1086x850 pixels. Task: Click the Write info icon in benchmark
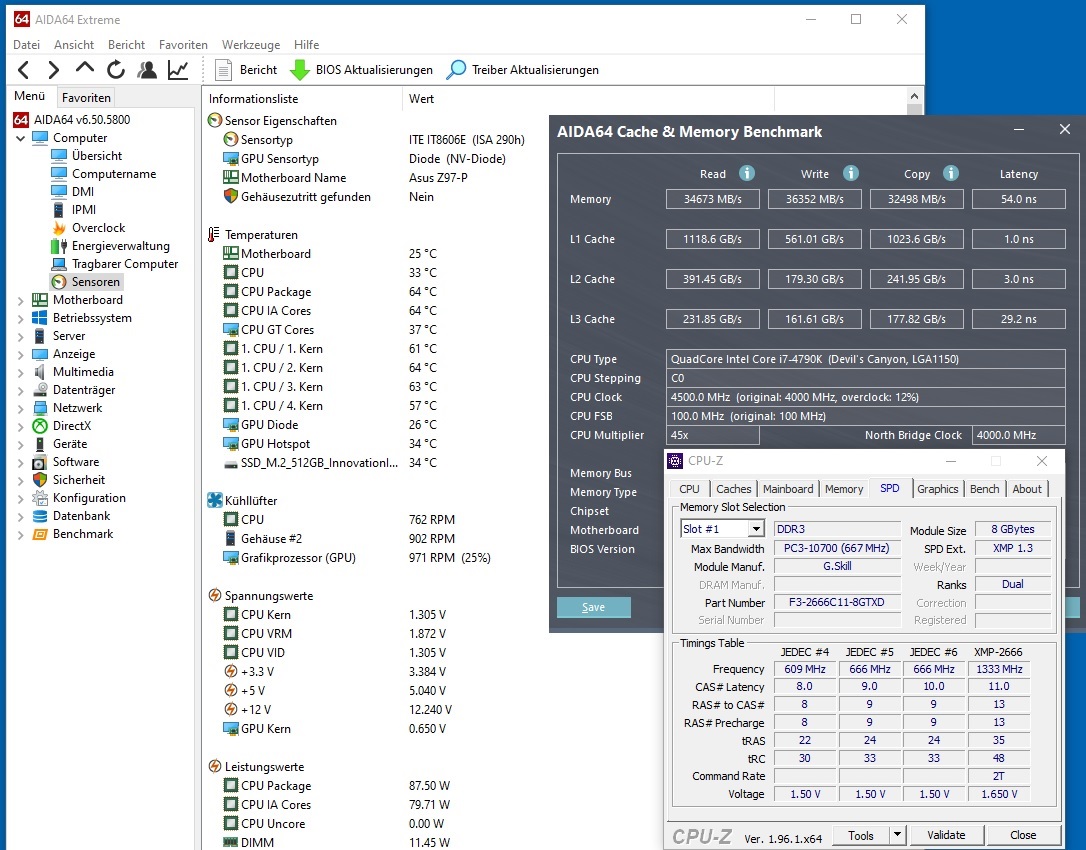pos(851,173)
